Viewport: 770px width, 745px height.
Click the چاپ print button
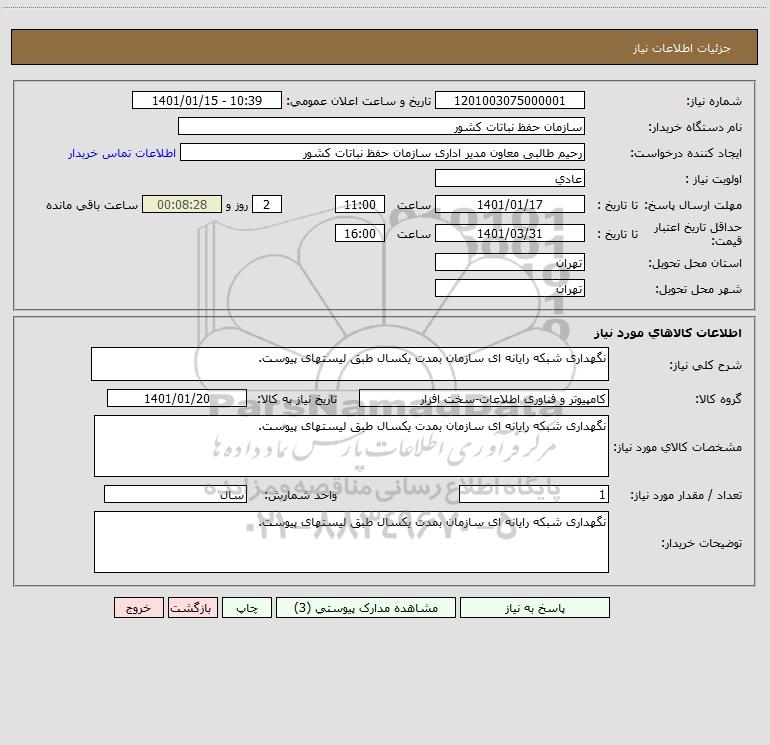247,607
